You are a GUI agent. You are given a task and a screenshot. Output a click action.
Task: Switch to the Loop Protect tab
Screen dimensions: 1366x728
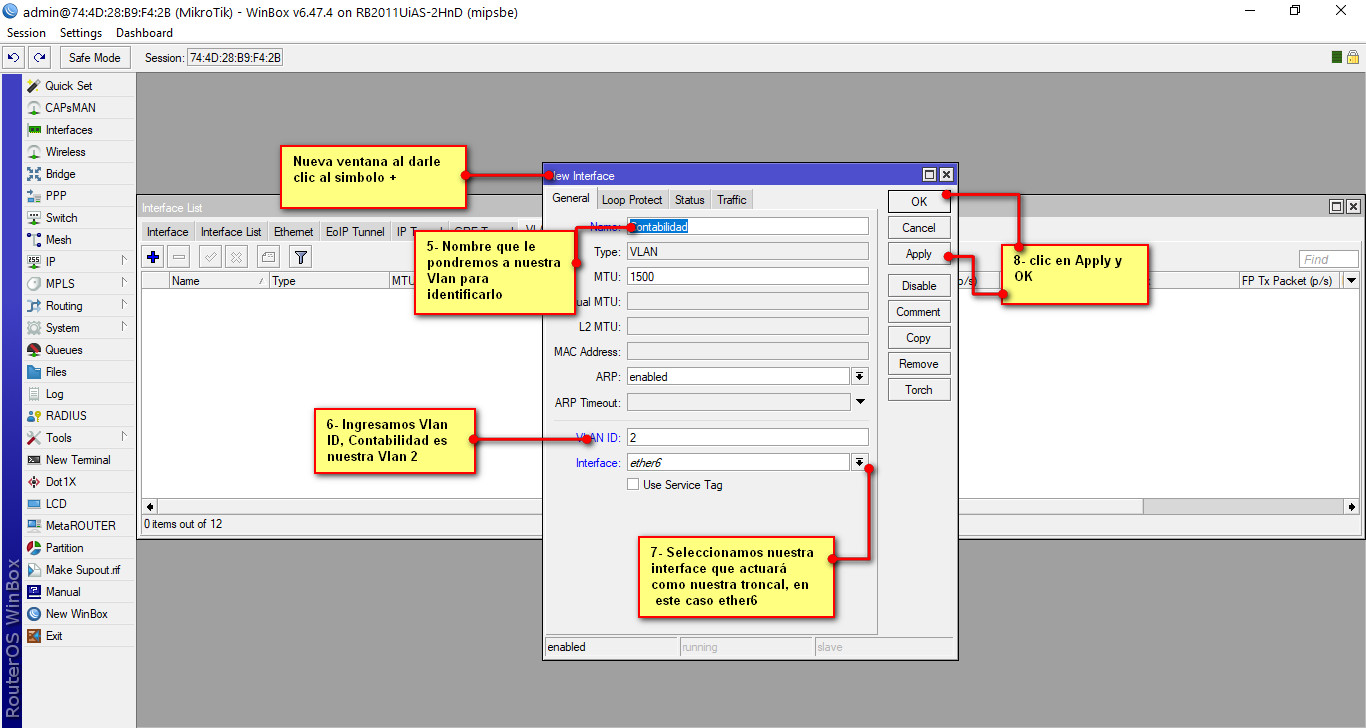coord(631,200)
